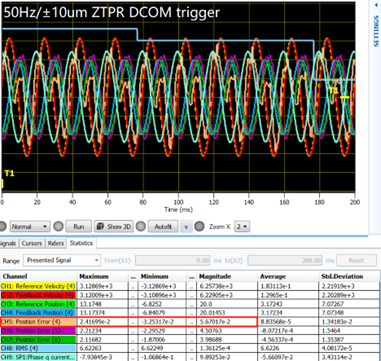
Task: Toggle the round indicator left of Run
Action: 58,227
